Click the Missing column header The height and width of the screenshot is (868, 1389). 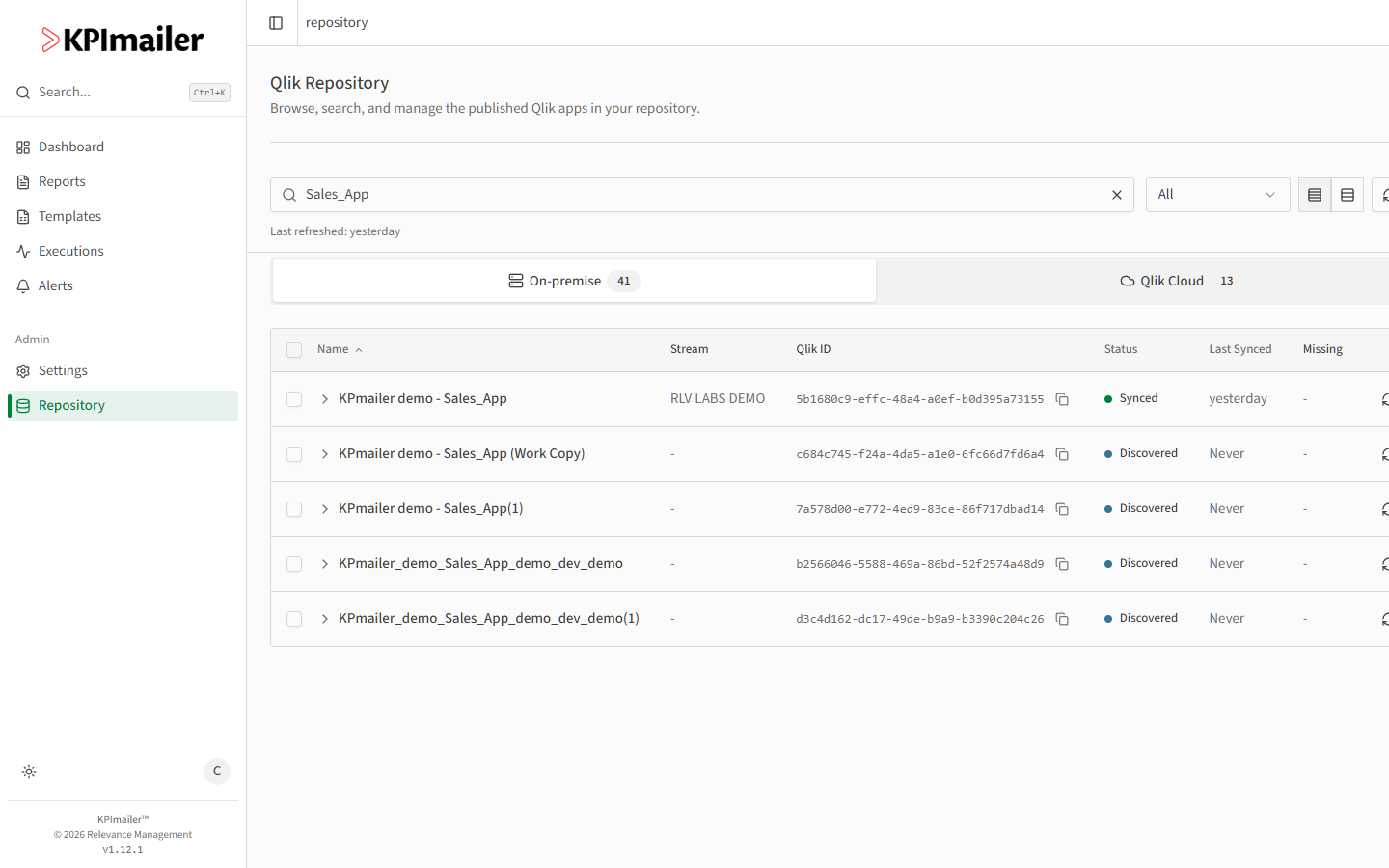click(1322, 349)
